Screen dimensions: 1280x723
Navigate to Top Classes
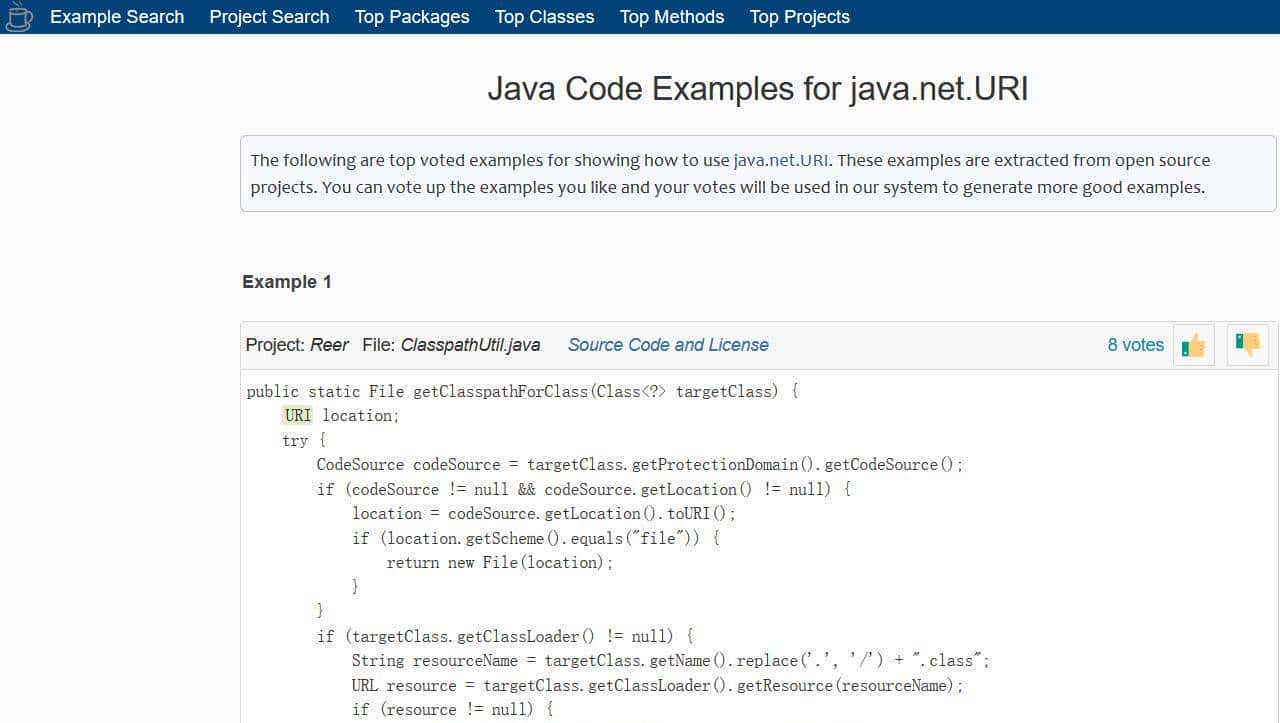[x=544, y=16]
